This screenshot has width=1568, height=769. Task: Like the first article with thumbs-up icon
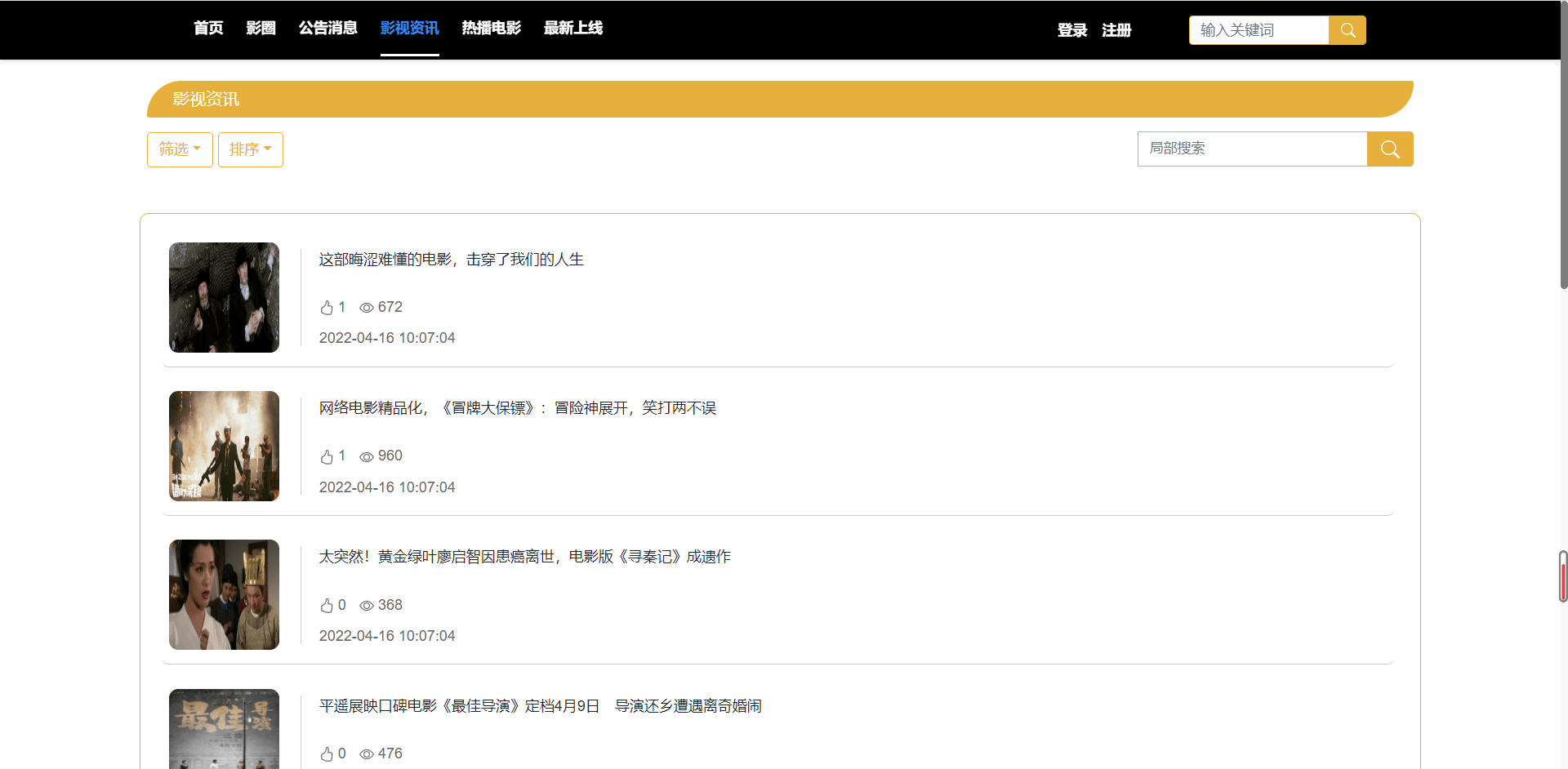[327, 308]
